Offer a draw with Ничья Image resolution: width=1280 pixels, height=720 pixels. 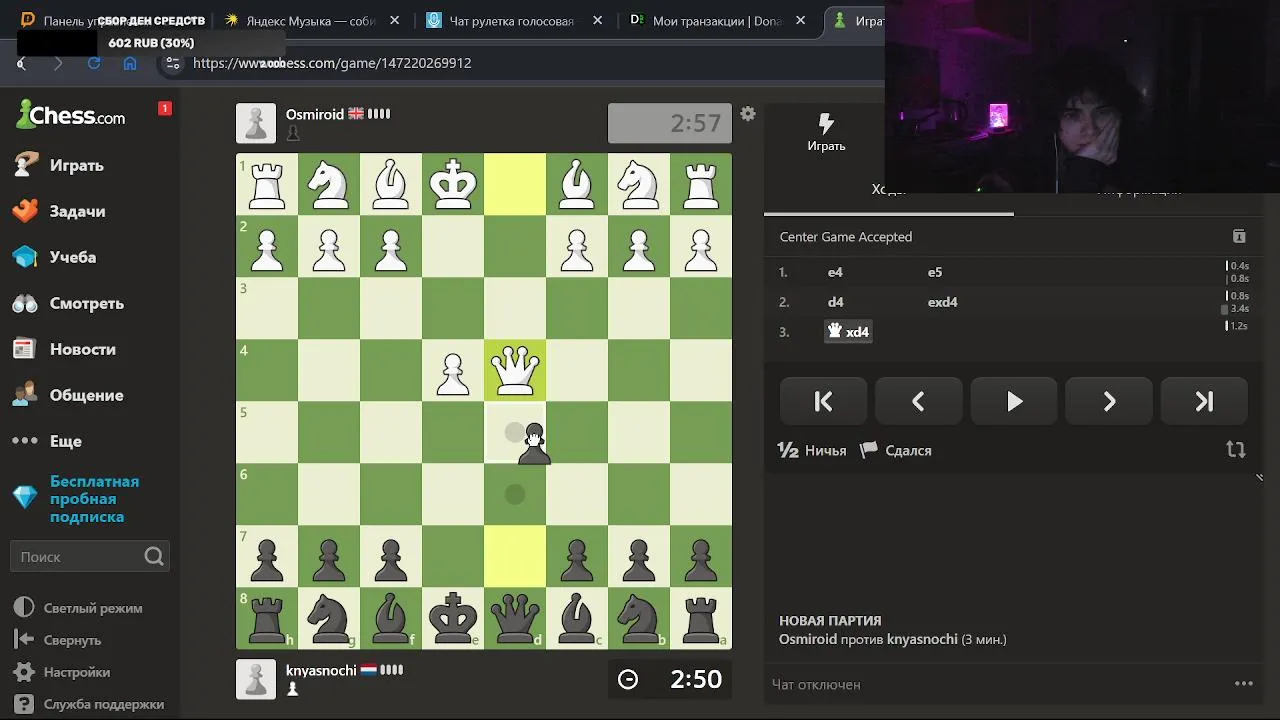[812, 451]
